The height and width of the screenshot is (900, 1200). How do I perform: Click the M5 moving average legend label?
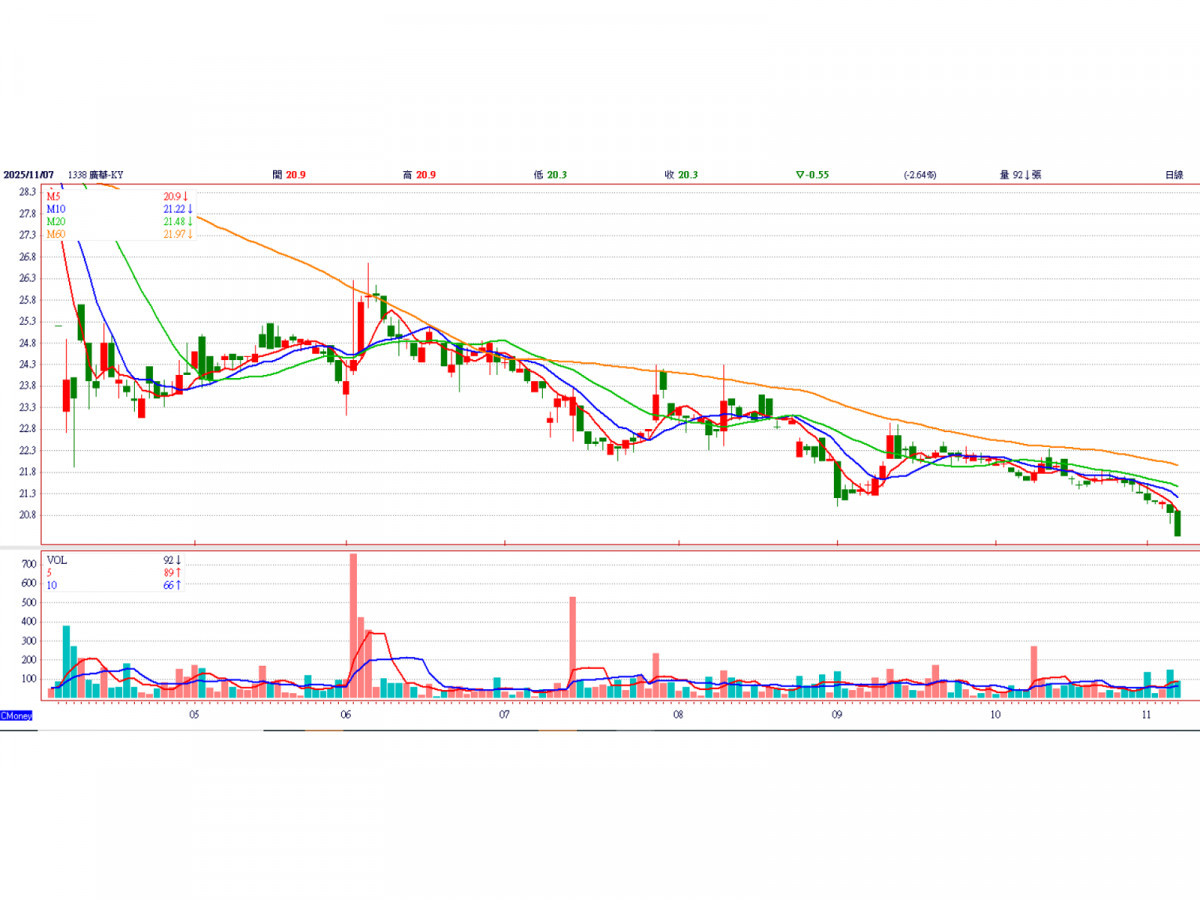pyautogui.click(x=54, y=197)
